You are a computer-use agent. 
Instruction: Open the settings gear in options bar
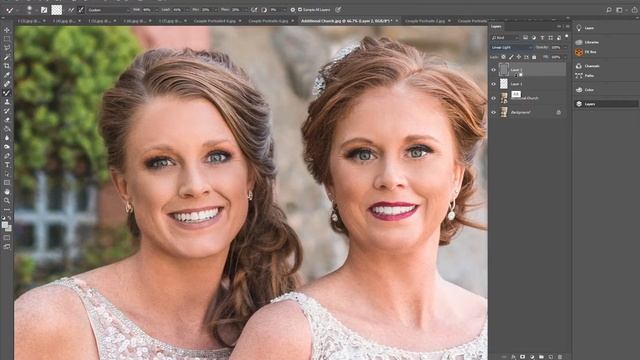(x=293, y=9)
